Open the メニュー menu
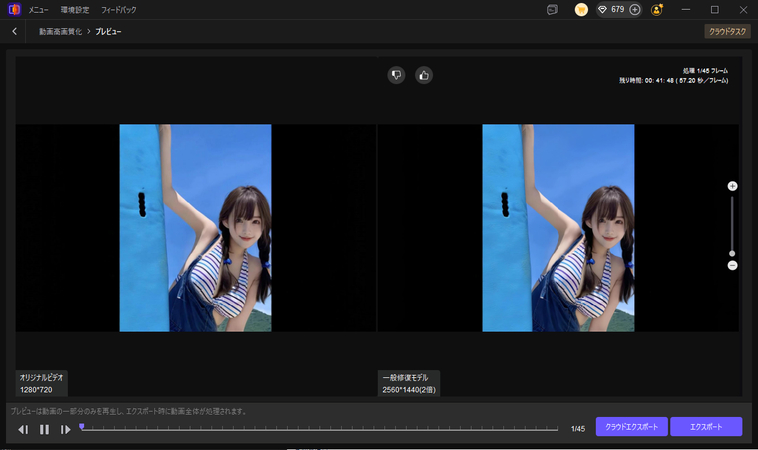The image size is (758, 450). 38,10
